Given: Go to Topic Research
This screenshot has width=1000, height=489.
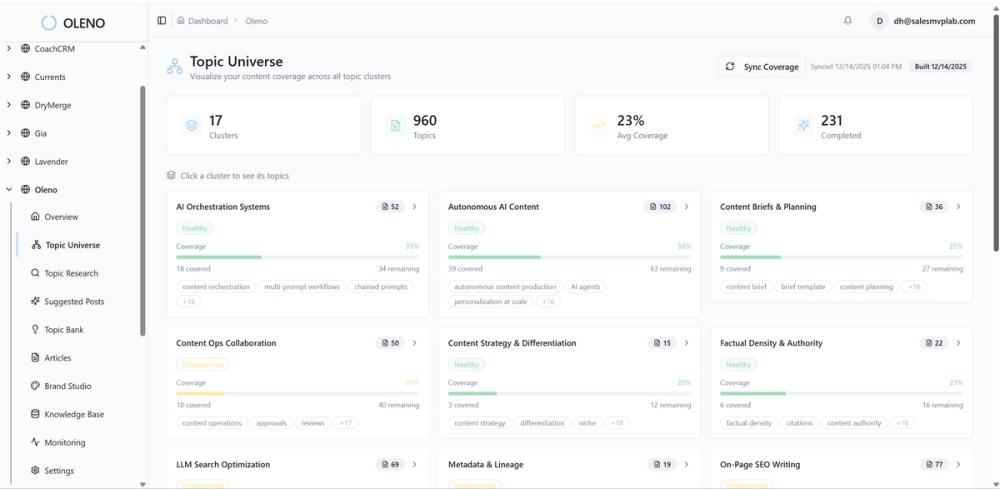Looking at the screenshot, I should click(x=71, y=273).
